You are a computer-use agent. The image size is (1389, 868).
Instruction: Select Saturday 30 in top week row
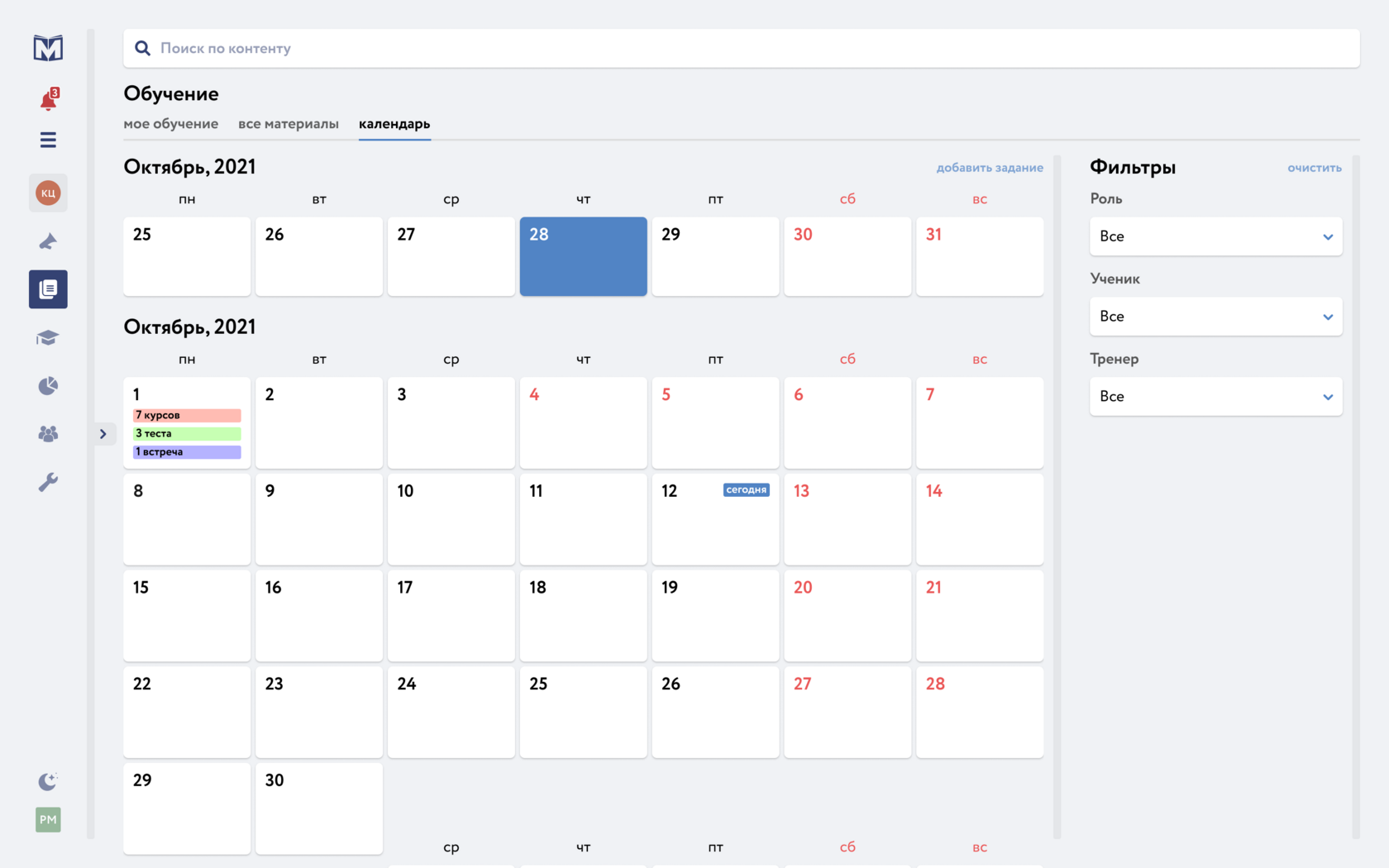tap(847, 256)
